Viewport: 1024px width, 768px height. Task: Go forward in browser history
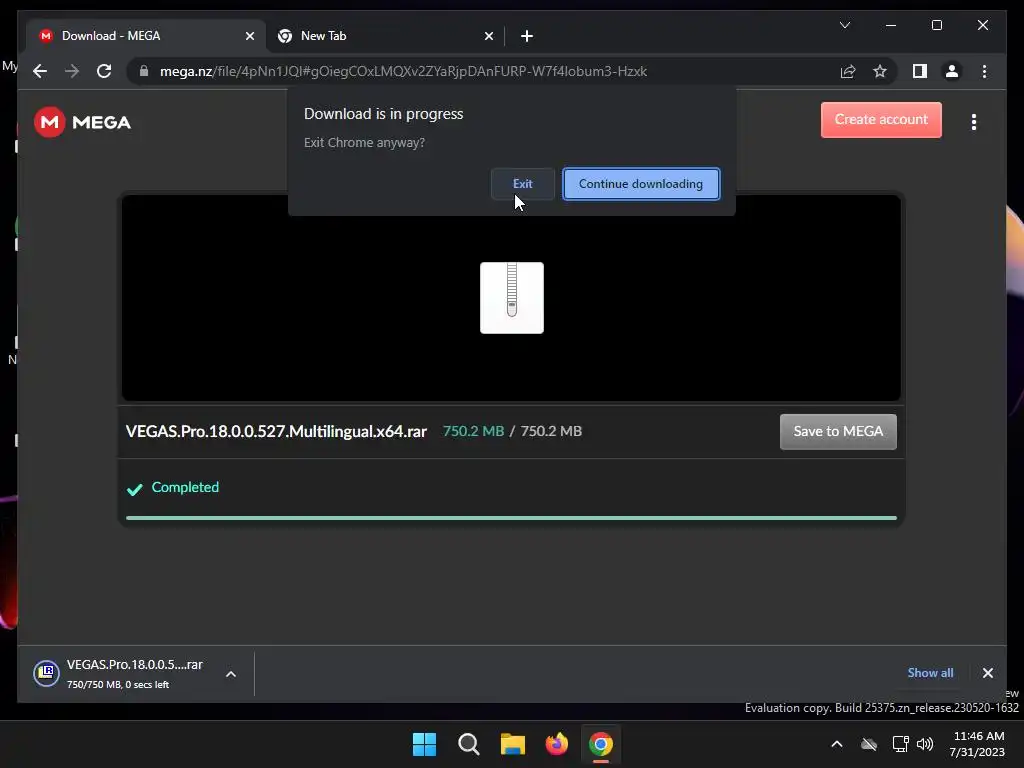click(x=72, y=71)
